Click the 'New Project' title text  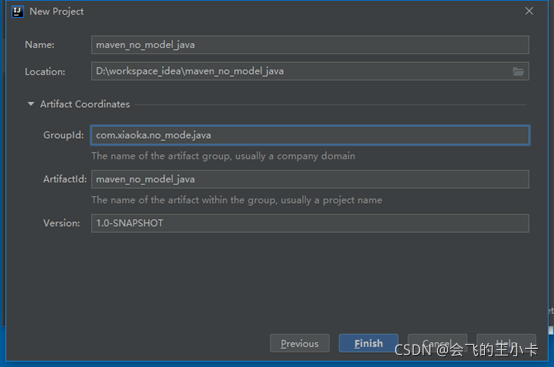[57, 12]
